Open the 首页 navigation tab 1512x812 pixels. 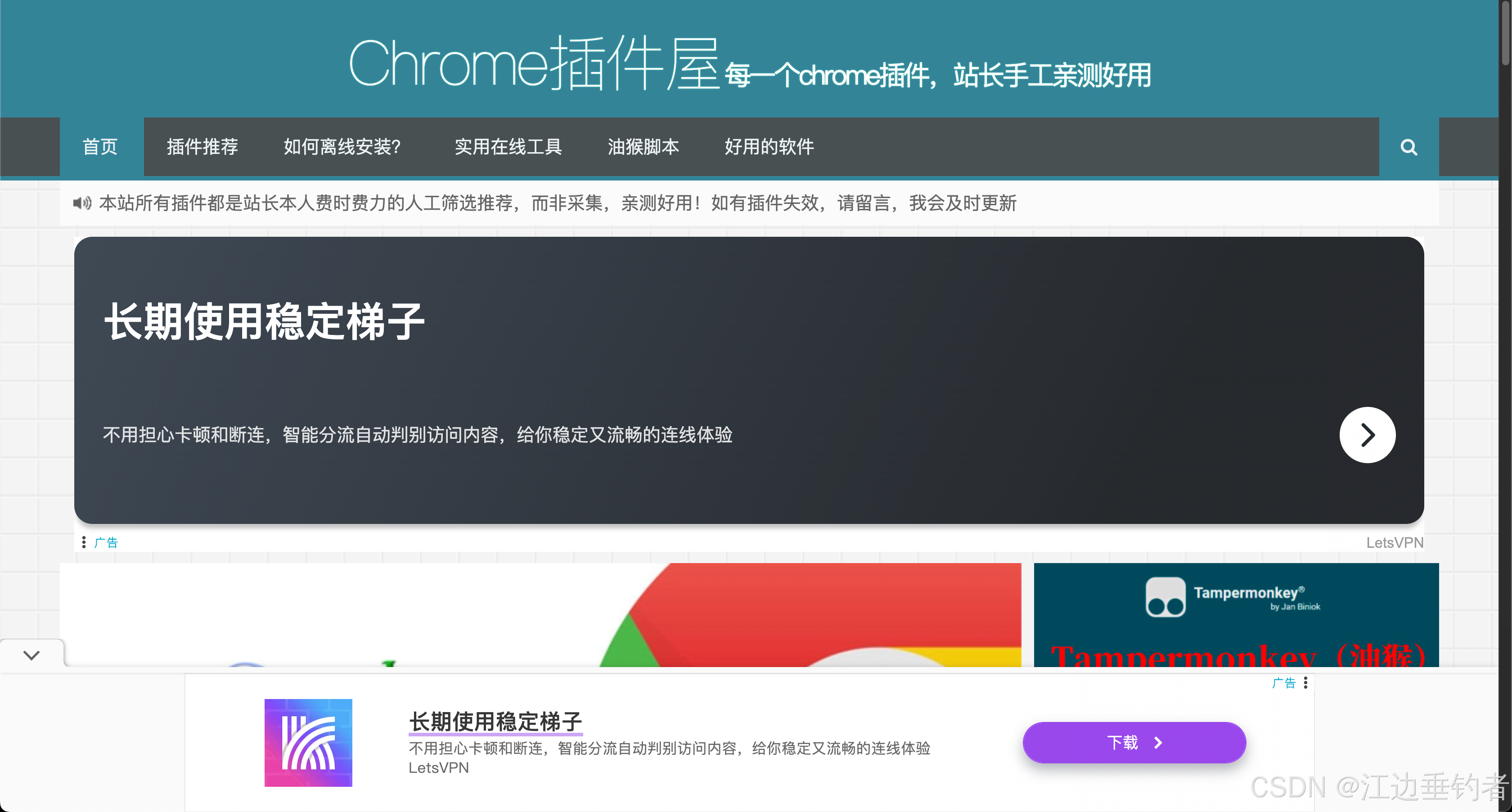(x=100, y=147)
